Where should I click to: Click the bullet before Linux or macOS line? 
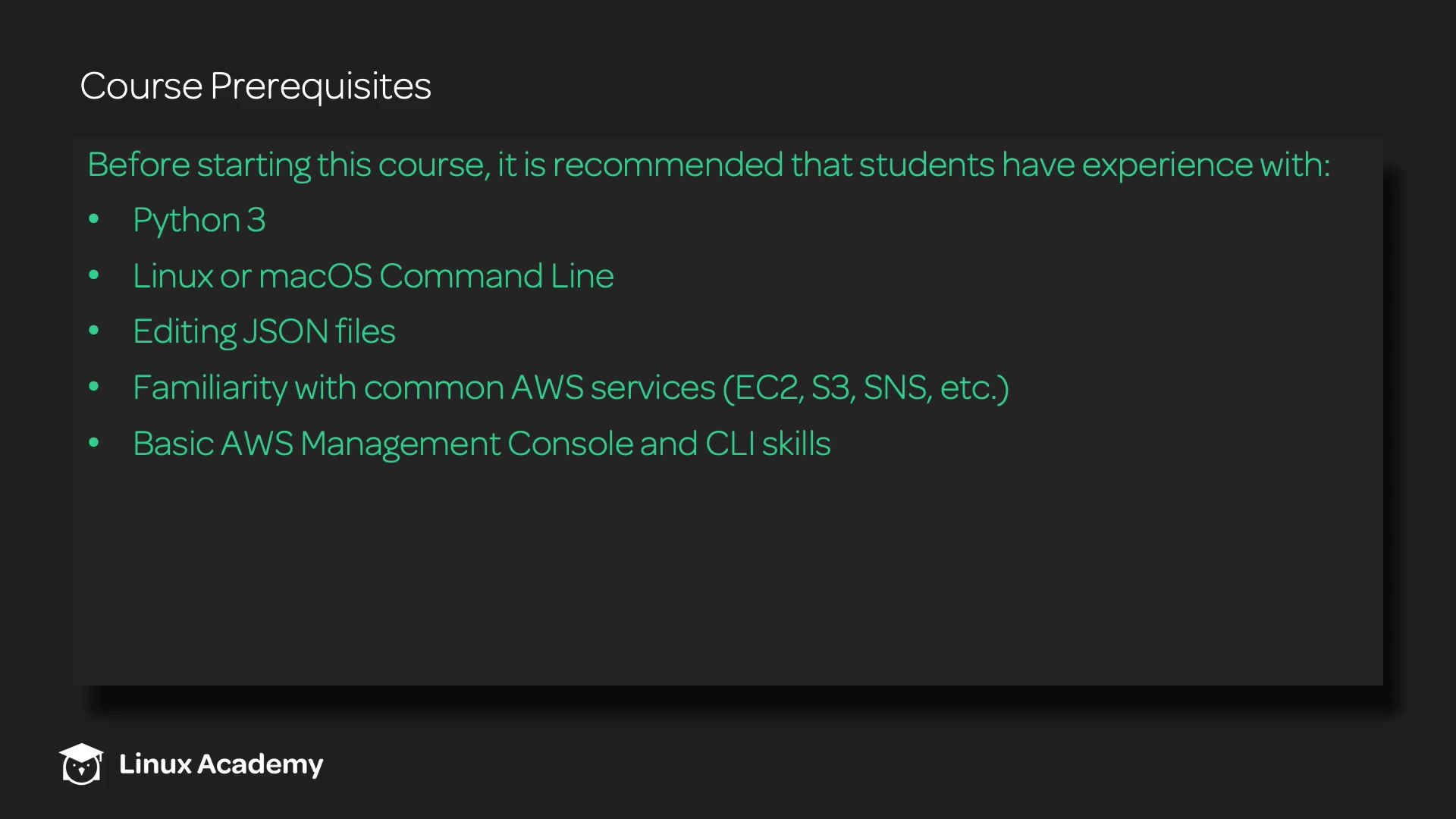[94, 275]
